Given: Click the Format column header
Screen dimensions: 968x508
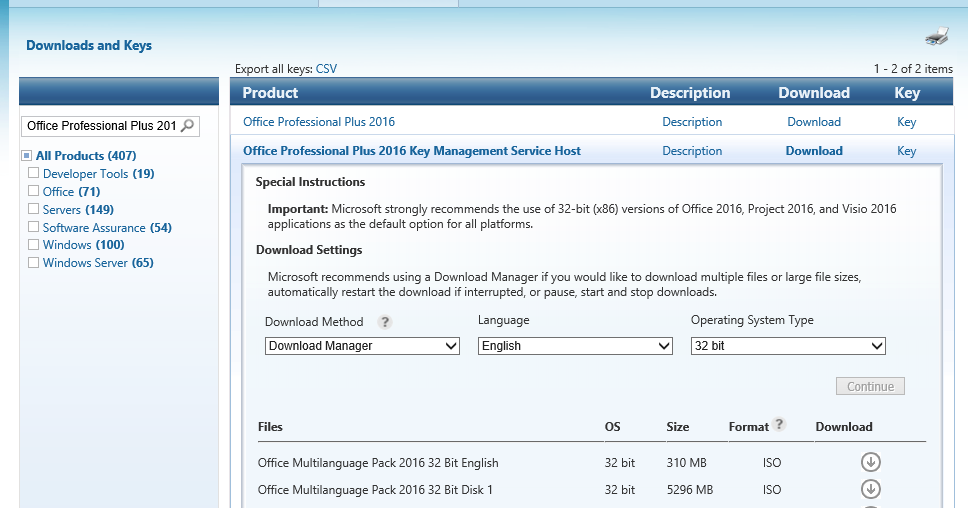Looking at the screenshot, I should pos(749,427).
